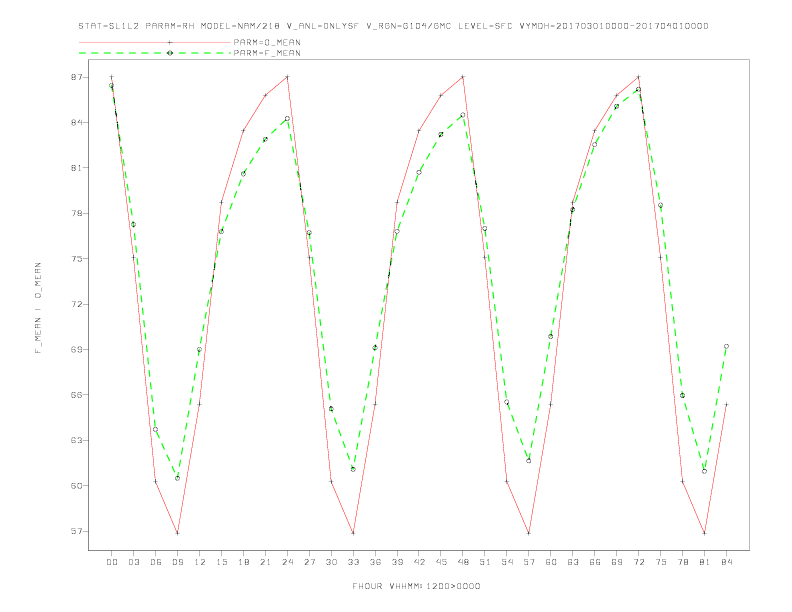The image size is (792, 612).
Task: Click the x-axis tick label 12
Action: pos(200,562)
